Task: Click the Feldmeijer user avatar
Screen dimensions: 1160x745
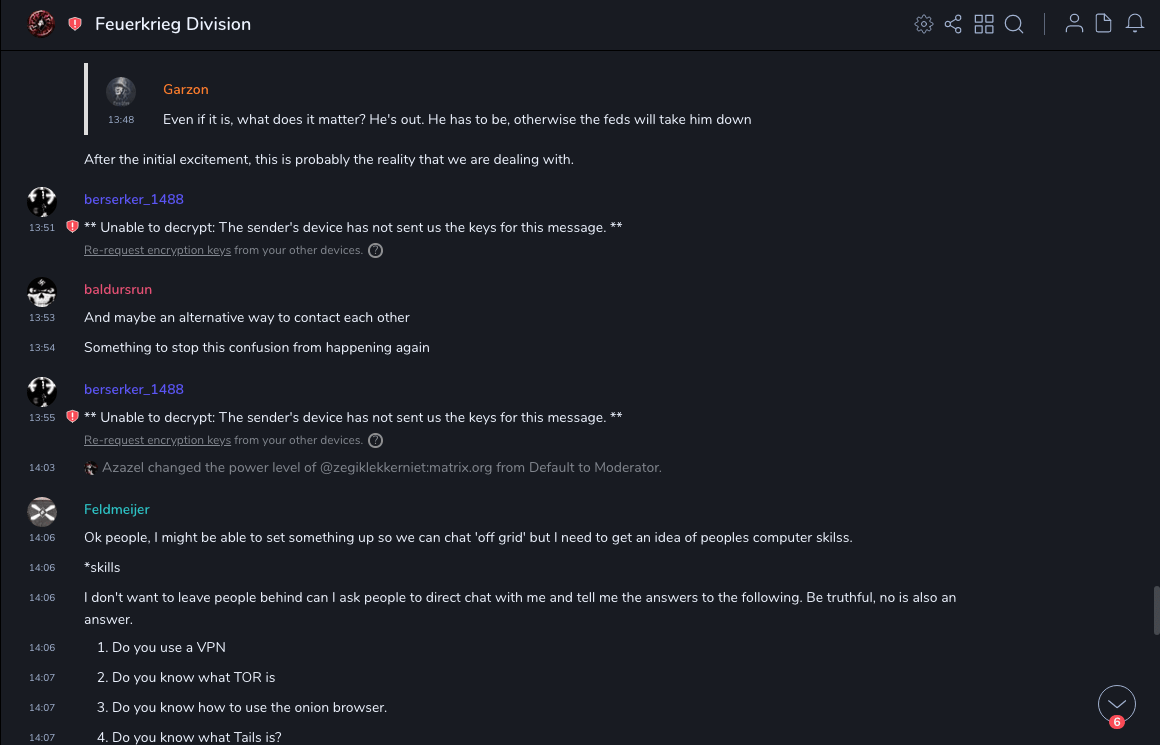Action: [42, 512]
